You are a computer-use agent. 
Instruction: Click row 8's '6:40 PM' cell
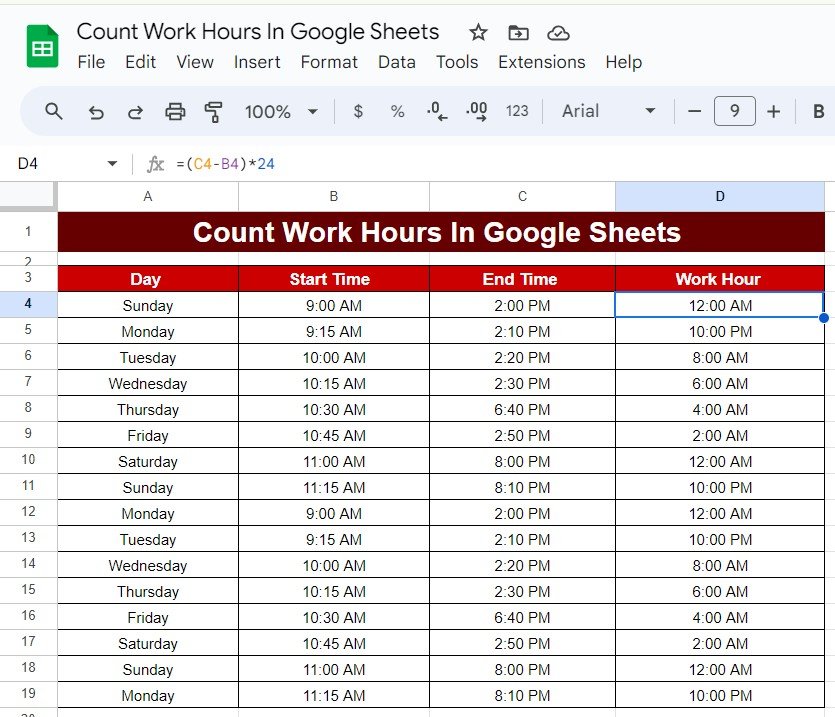[x=522, y=409]
